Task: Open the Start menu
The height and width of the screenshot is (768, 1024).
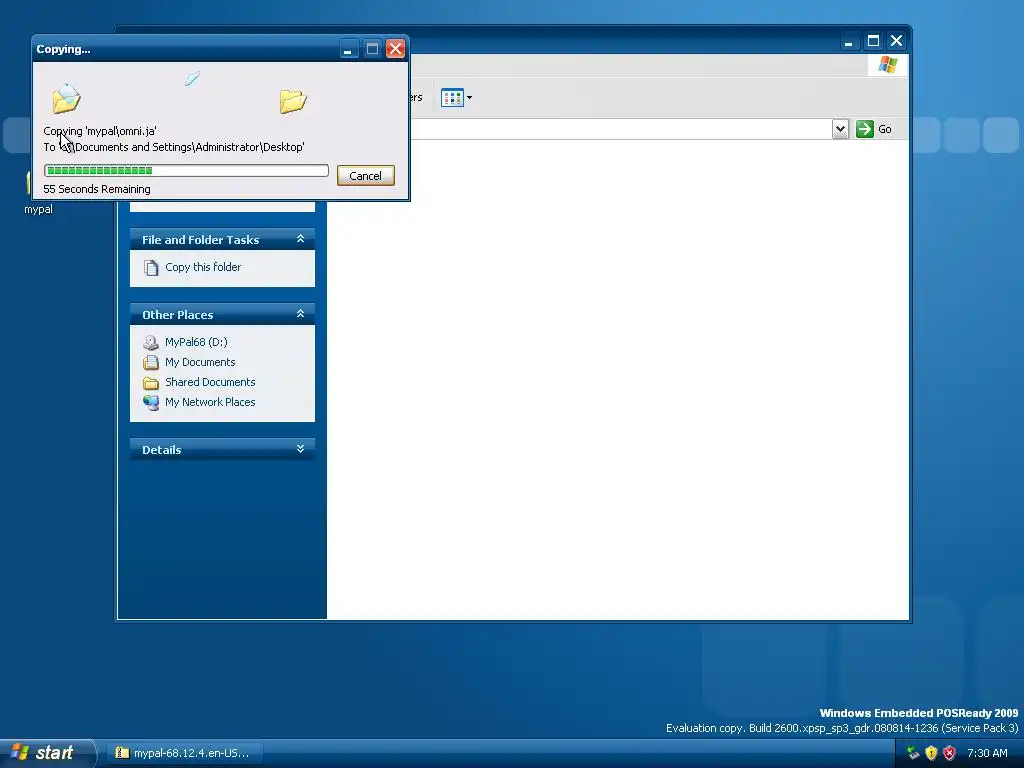Action: click(x=47, y=752)
